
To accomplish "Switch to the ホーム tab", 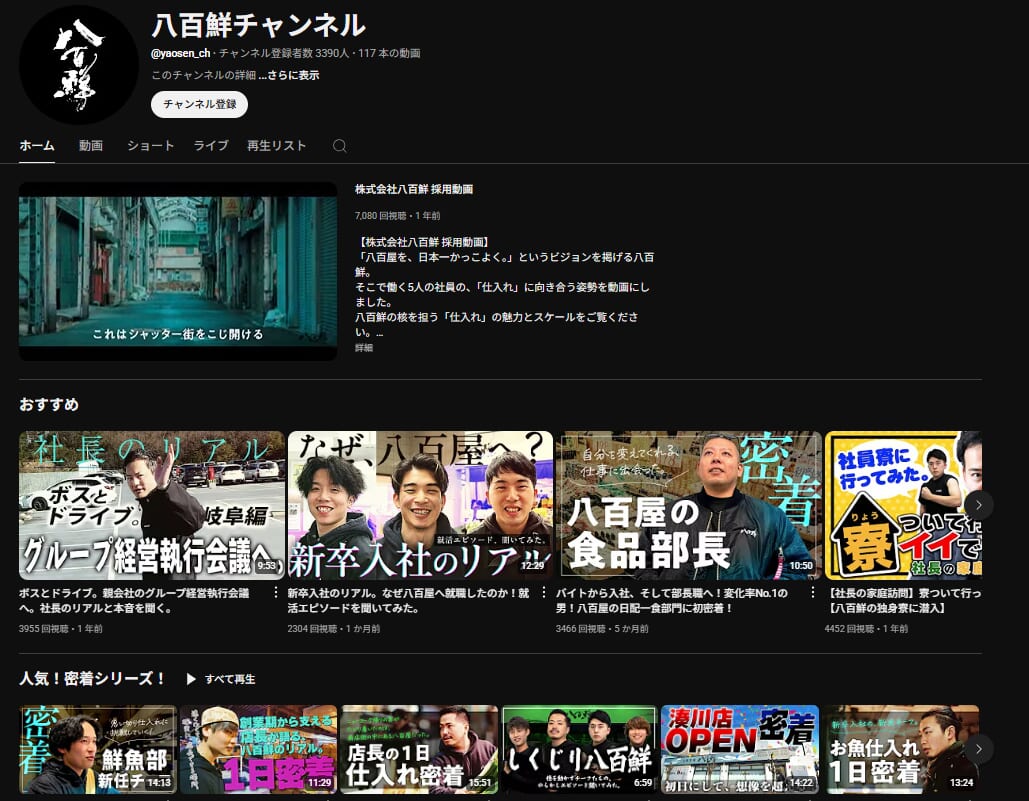I will pos(37,146).
